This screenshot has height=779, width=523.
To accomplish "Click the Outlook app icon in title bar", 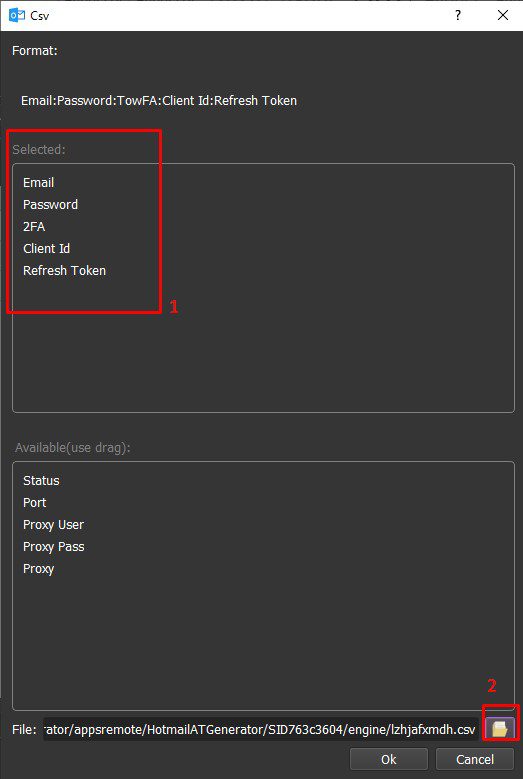I will point(16,15).
